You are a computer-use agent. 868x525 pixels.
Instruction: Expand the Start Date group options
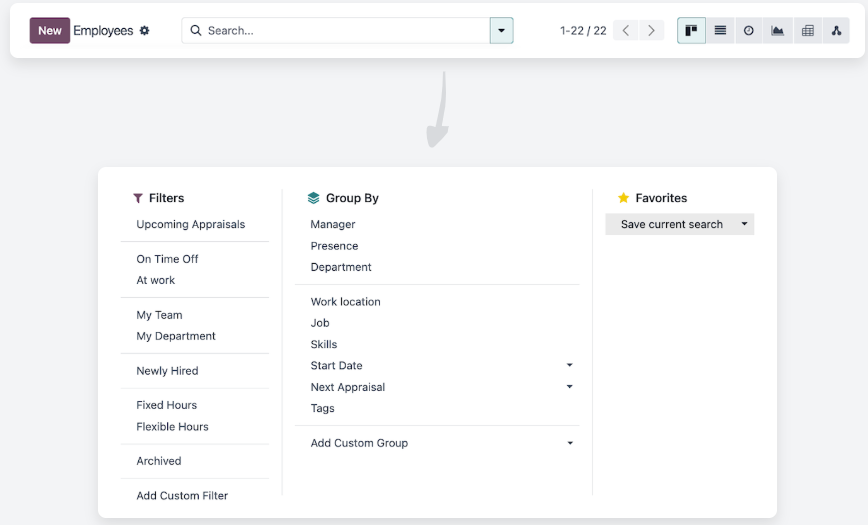coord(569,366)
